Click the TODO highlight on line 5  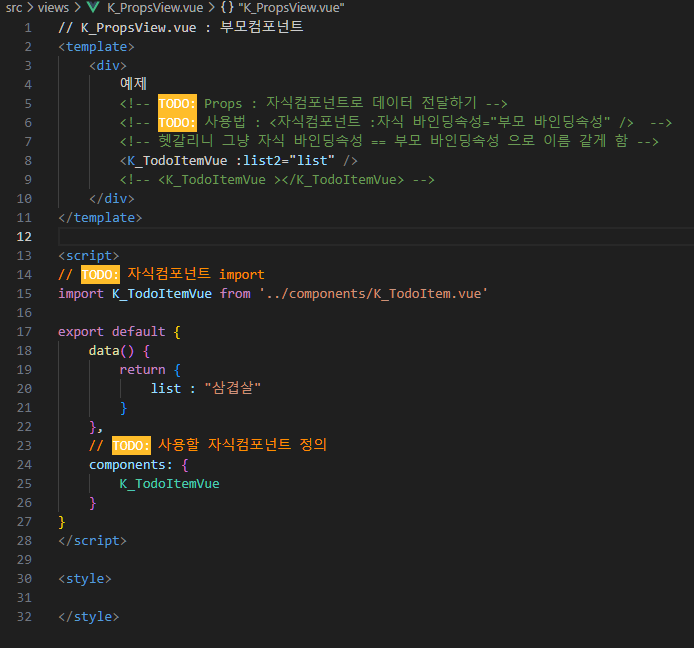(177, 104)
